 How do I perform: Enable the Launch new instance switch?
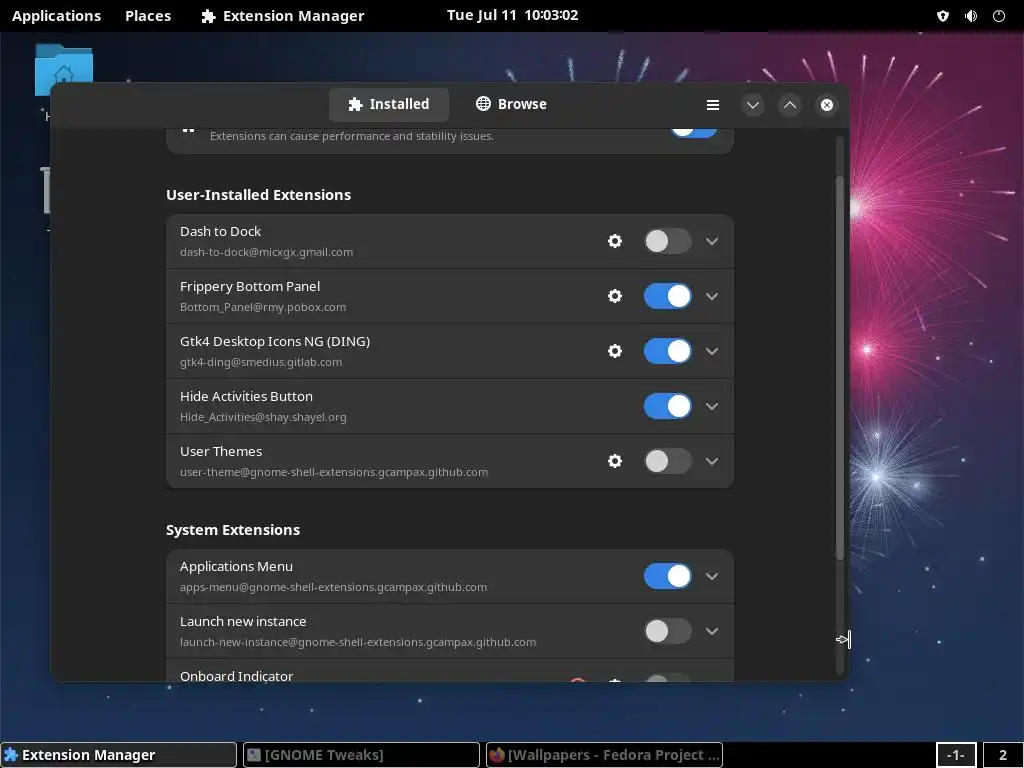[667, 631]
